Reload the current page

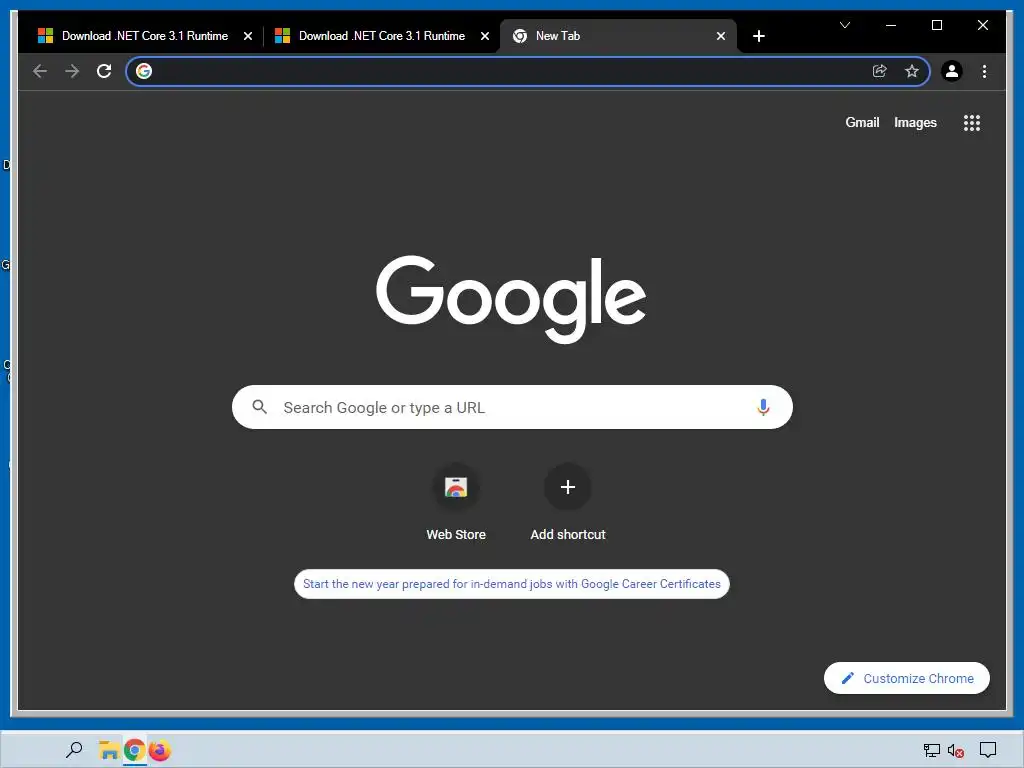pos(104,71)
